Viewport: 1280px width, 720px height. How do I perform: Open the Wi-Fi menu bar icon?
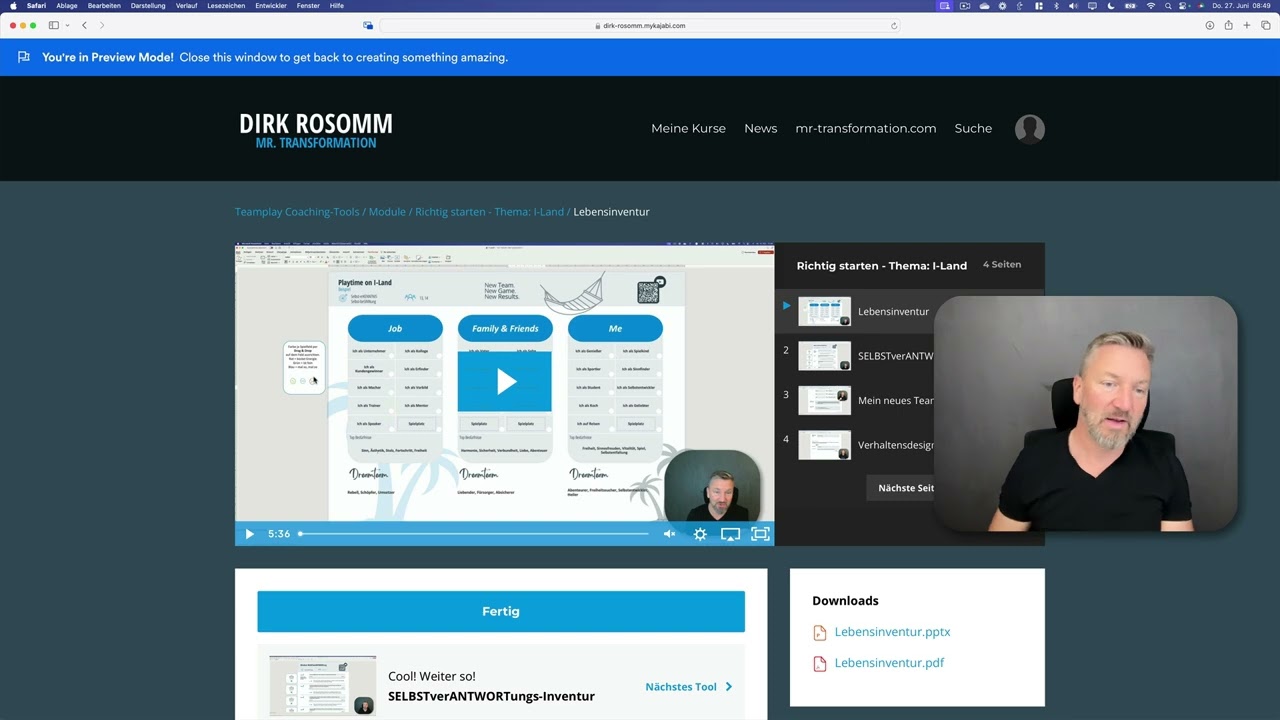(1150, 6)
